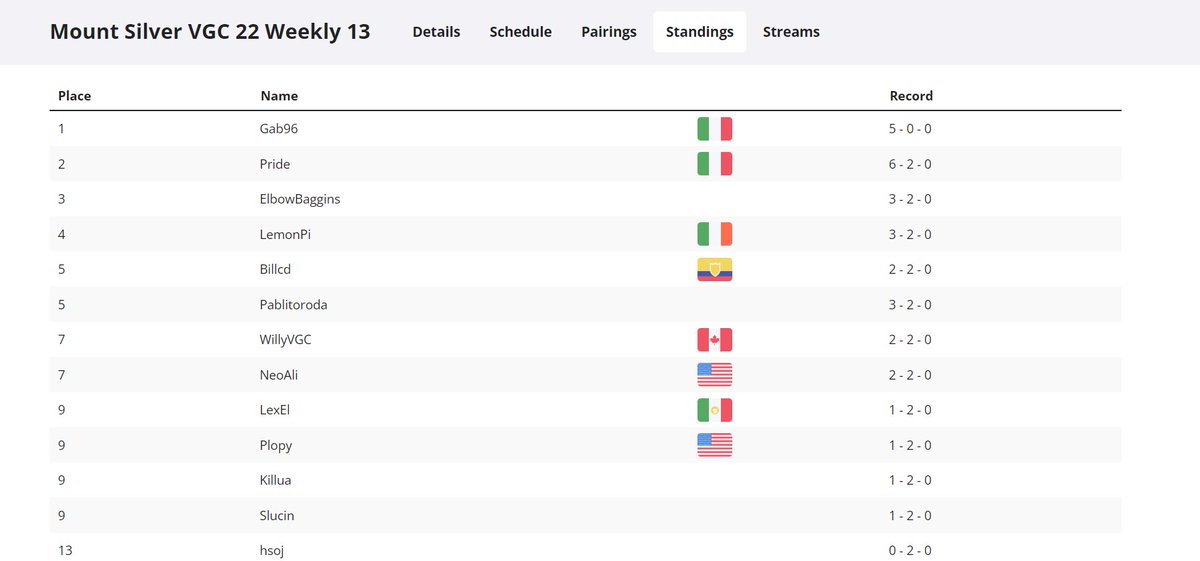Click the Name column header
Screen dimensions: 1200x561
point(279,96)
